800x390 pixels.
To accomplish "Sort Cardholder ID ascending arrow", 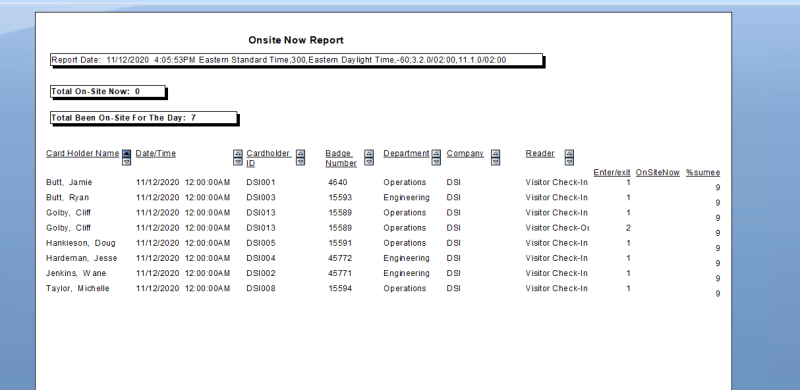I will coord(301,154).
